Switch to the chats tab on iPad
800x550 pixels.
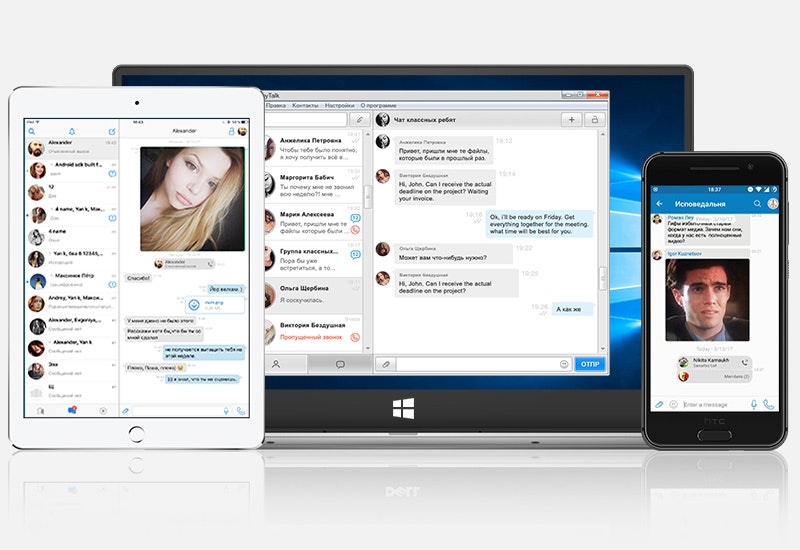(x=72, y=410)
